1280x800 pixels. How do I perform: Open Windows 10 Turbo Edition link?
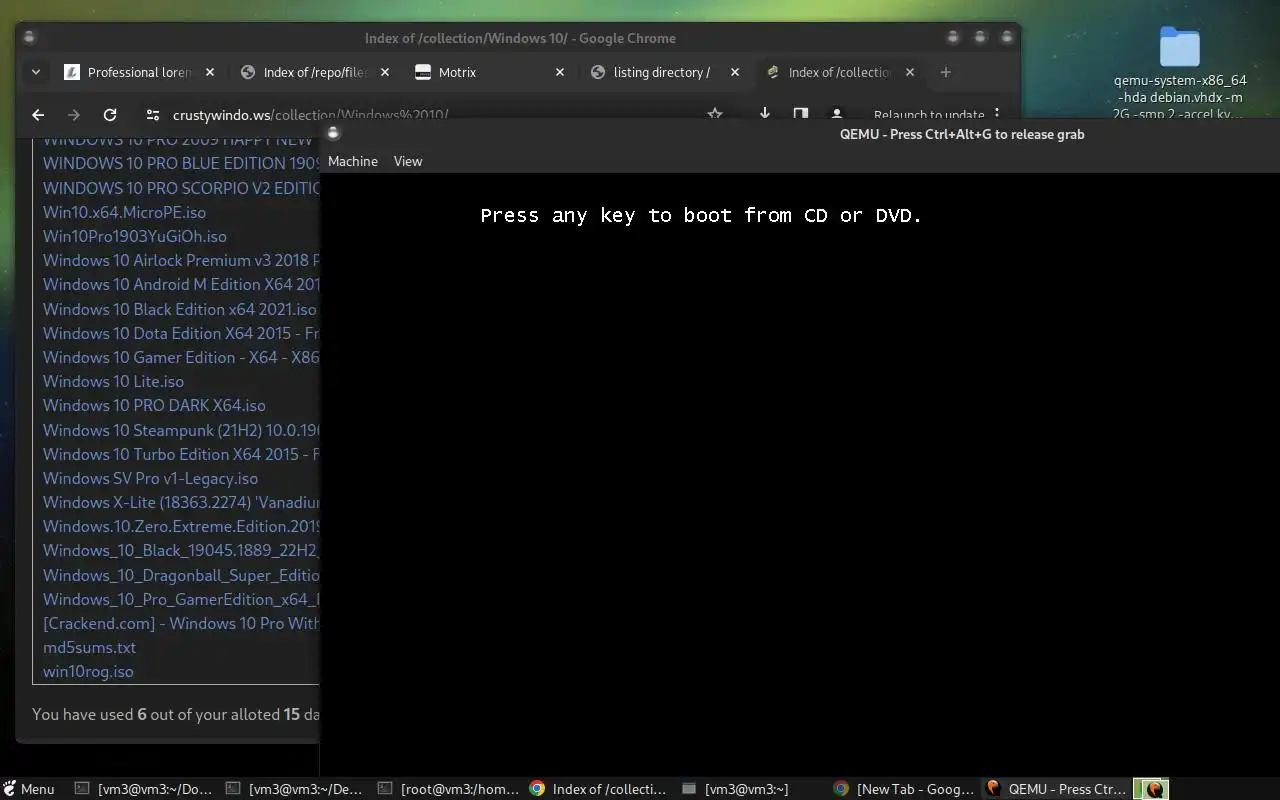[181, 454]
